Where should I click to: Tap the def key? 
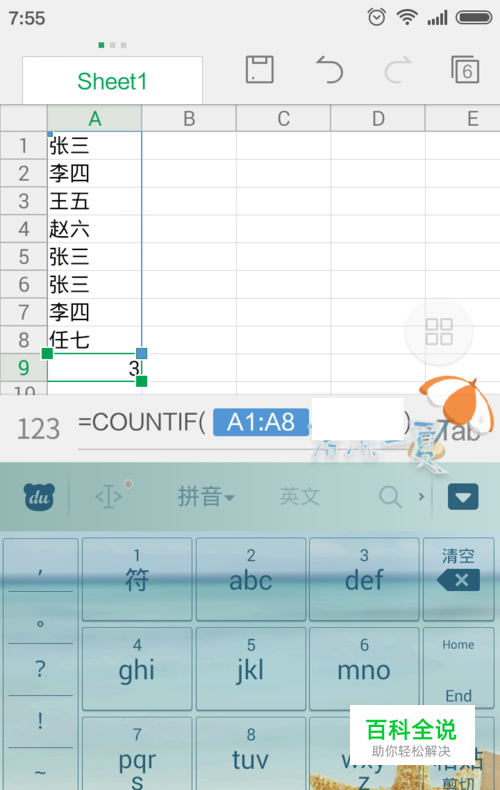tap(364, 578)
